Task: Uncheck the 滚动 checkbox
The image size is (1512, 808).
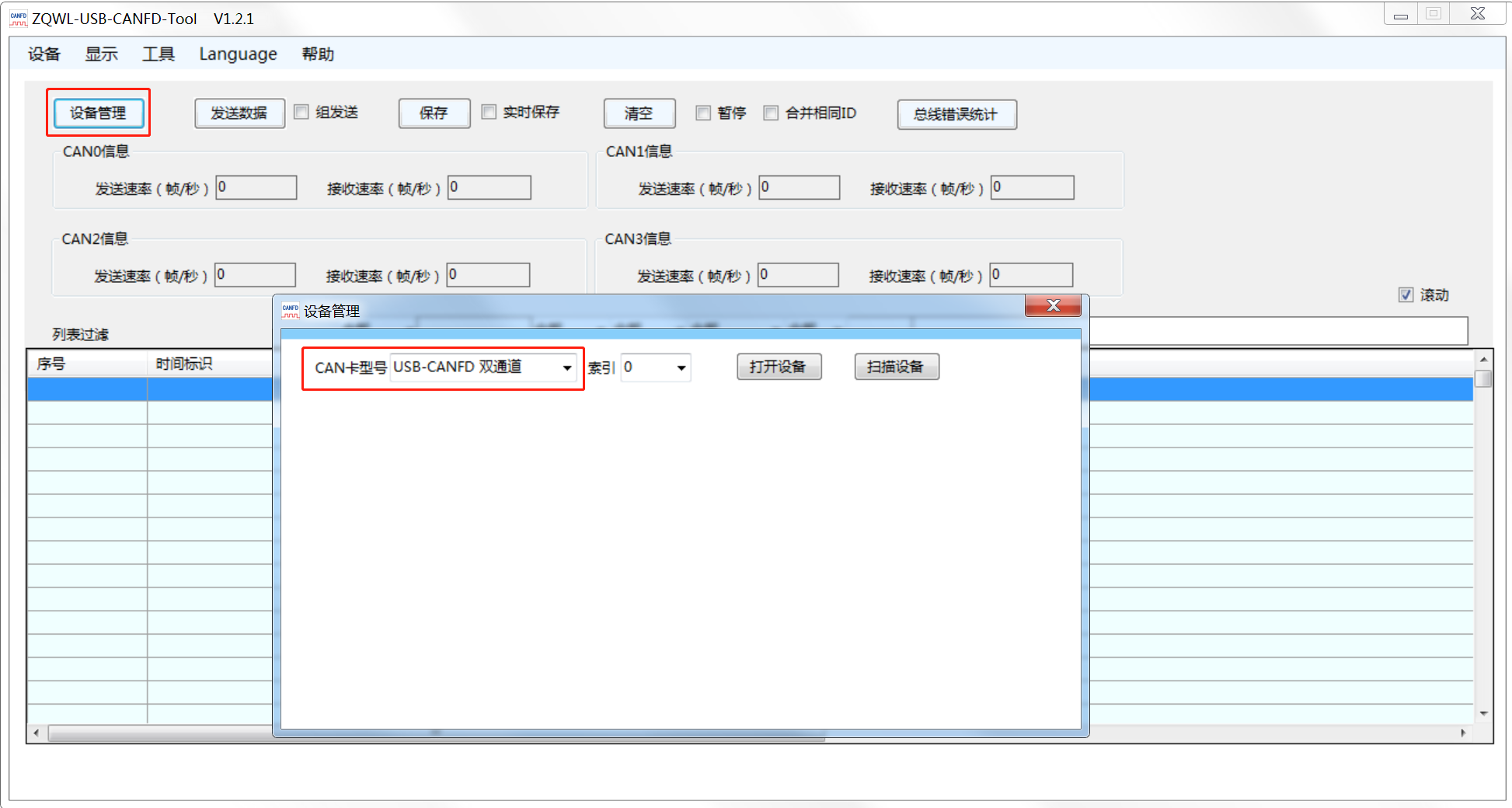Action: point(1406,294)
